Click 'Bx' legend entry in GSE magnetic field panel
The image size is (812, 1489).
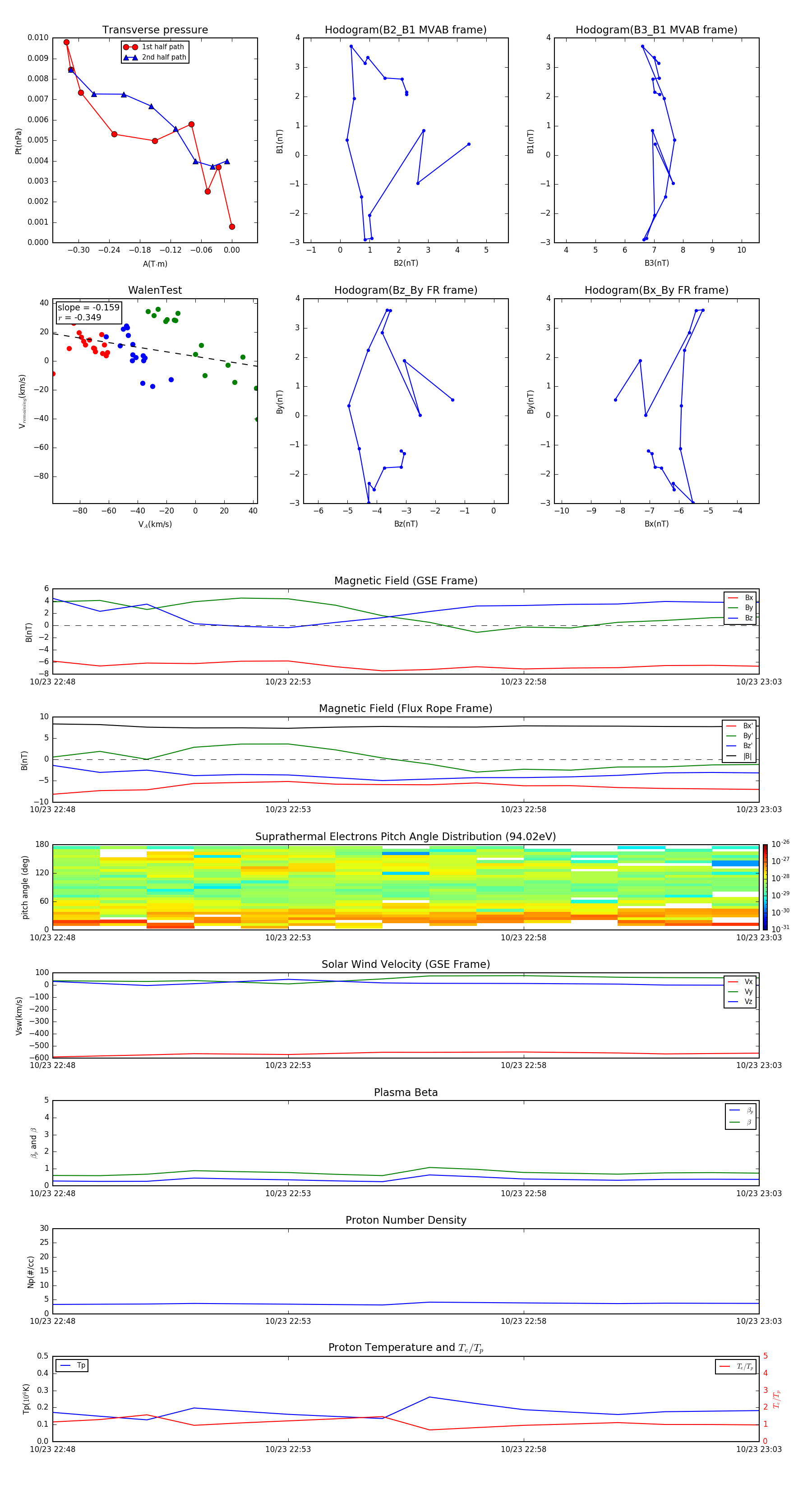[x=741, y=598]
